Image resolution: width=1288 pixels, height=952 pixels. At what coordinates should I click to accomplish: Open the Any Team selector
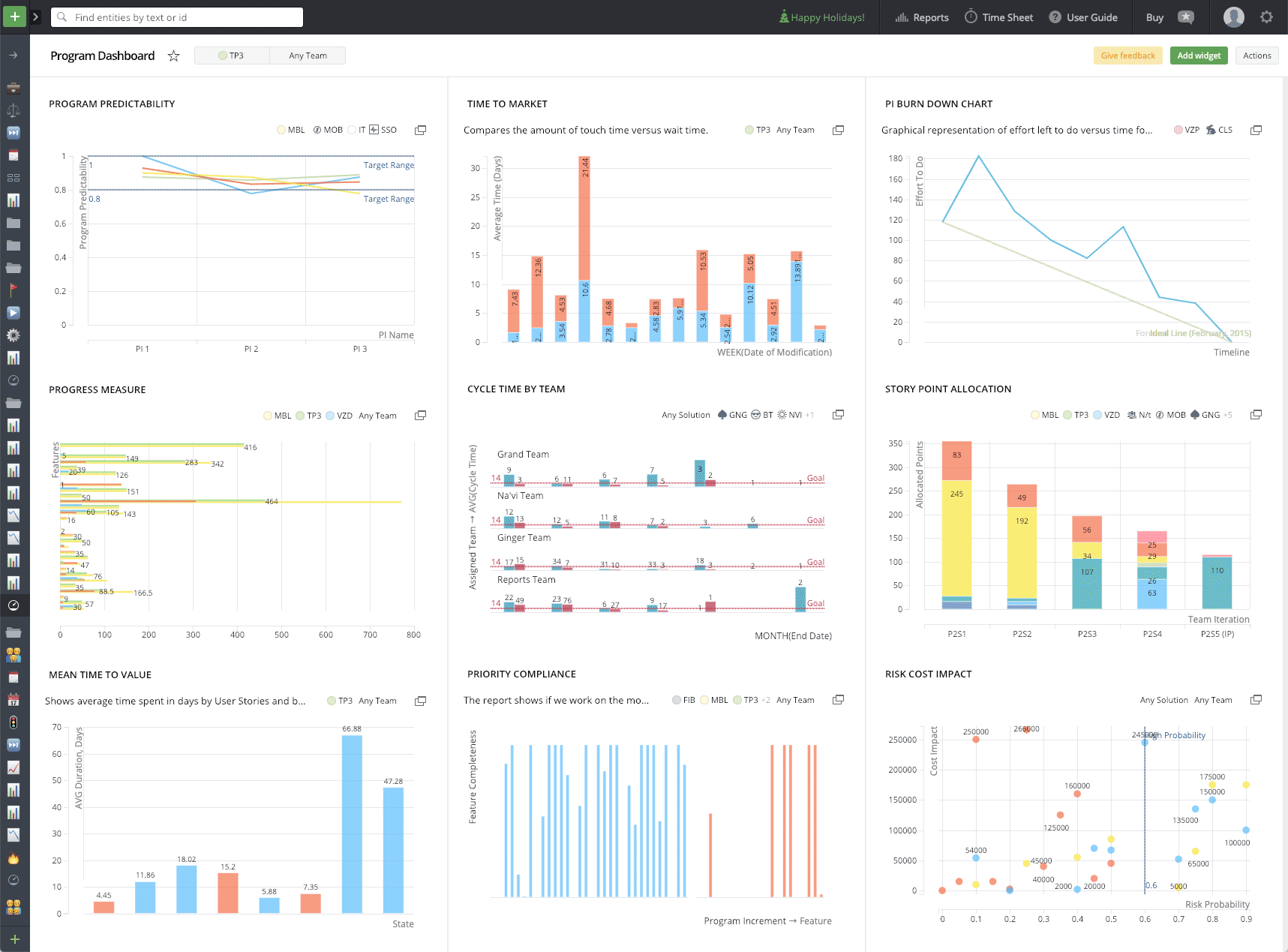coord(308,56)
